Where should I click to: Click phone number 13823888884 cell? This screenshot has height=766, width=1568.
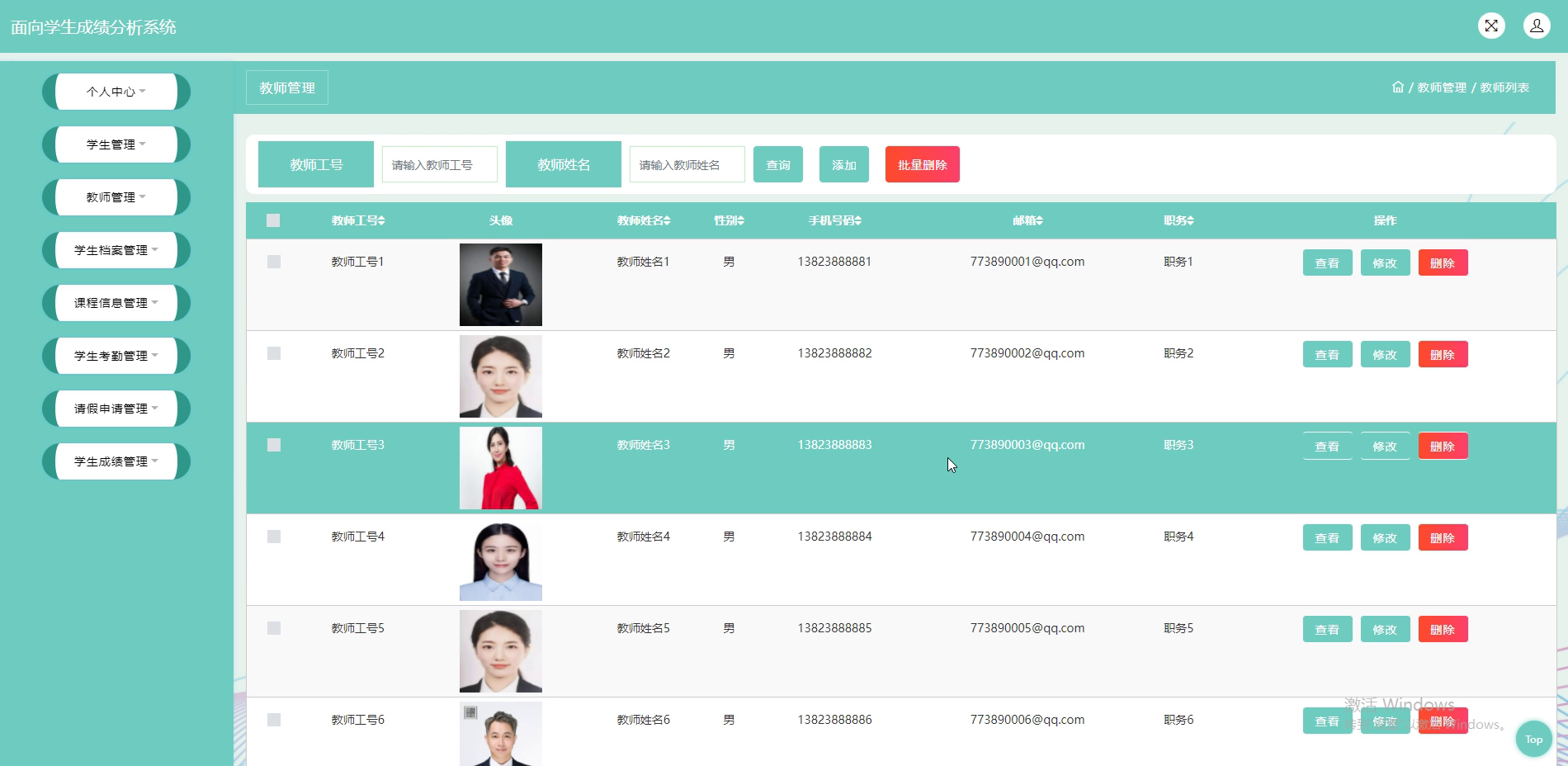pos(834,537)
